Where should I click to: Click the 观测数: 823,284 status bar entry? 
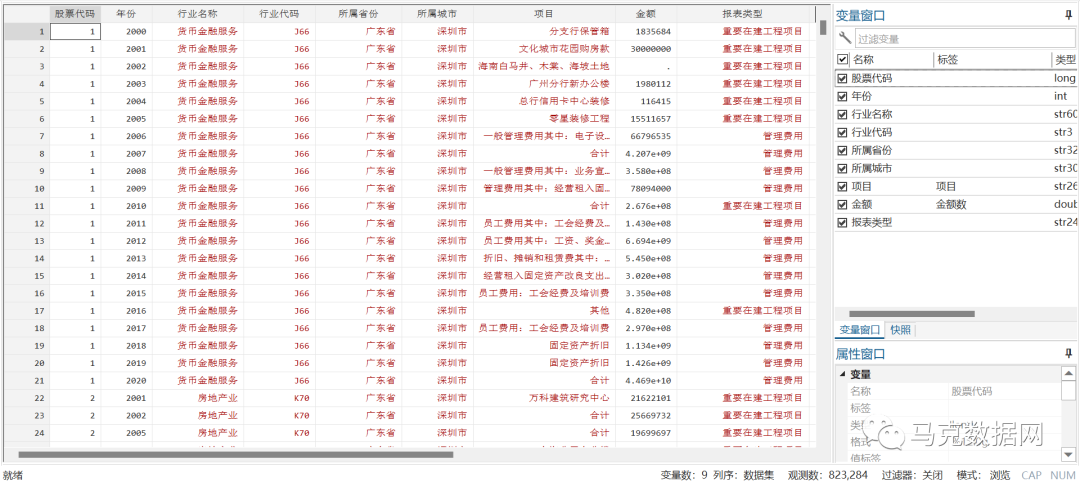[x=827, y=475]
